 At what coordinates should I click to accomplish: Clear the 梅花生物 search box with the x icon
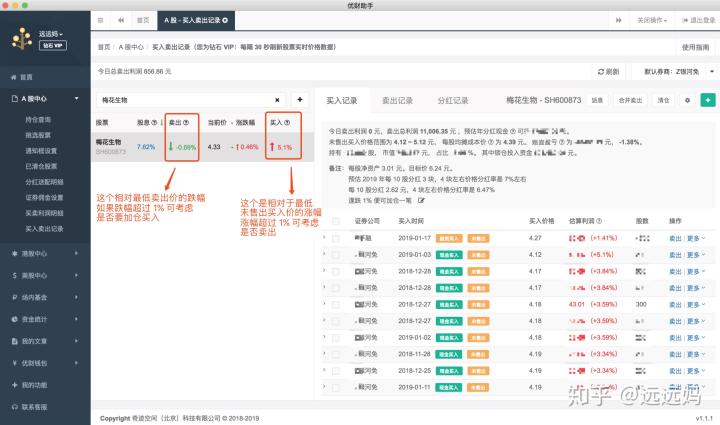point(277,100)
